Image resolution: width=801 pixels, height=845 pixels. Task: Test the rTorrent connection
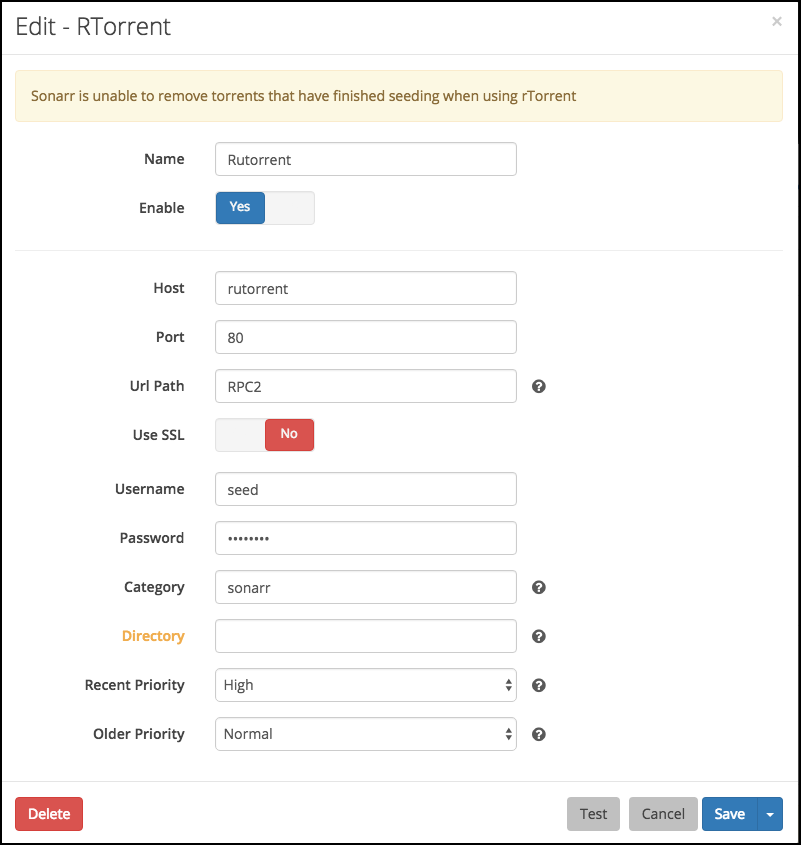(x=593, y=814)
